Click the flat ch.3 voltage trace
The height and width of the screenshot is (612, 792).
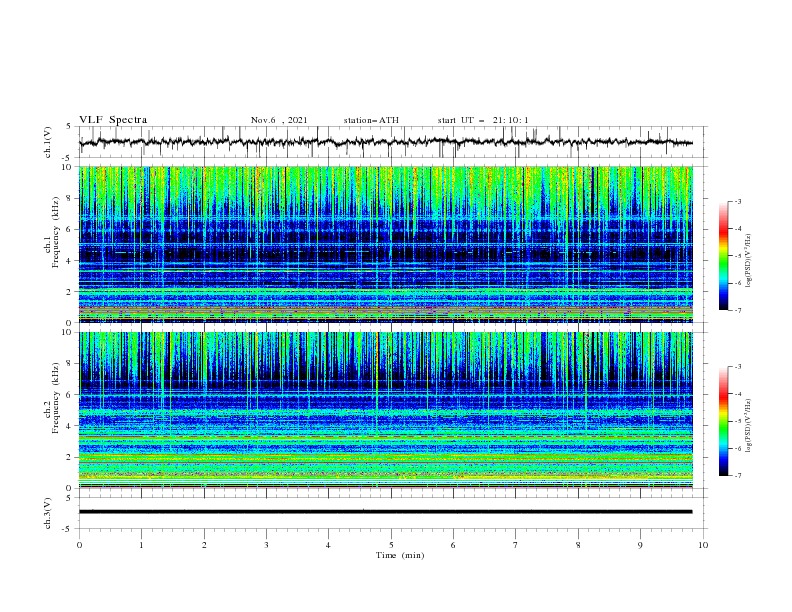point(385,512)
